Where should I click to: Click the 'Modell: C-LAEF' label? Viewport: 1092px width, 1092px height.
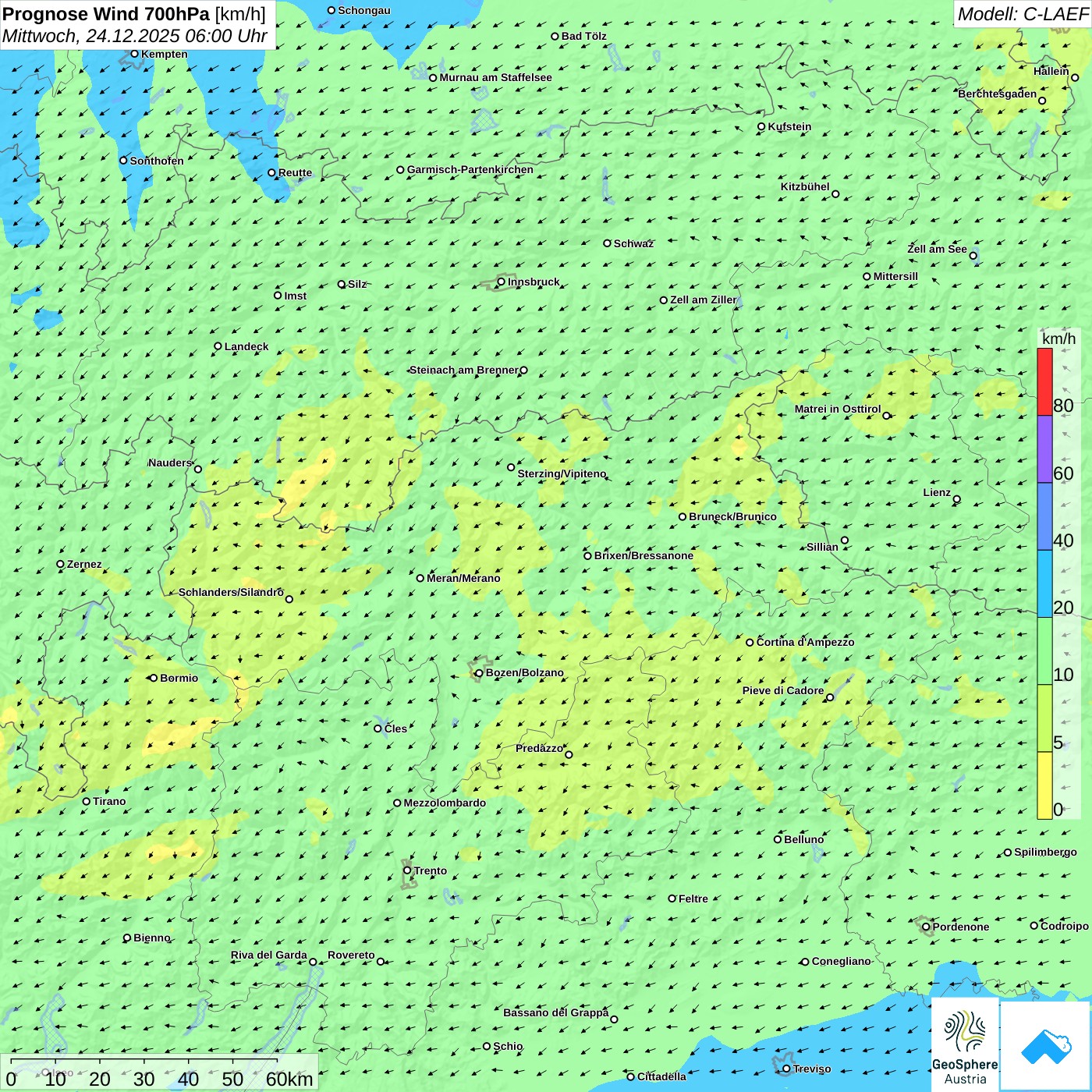[x=1023, y=14]
